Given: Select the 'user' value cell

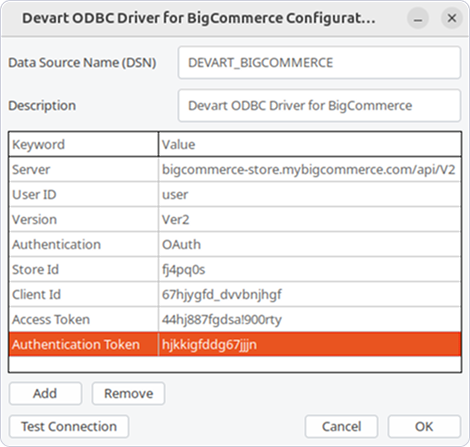Looking at the screenshot, I should tap(310, 195).
